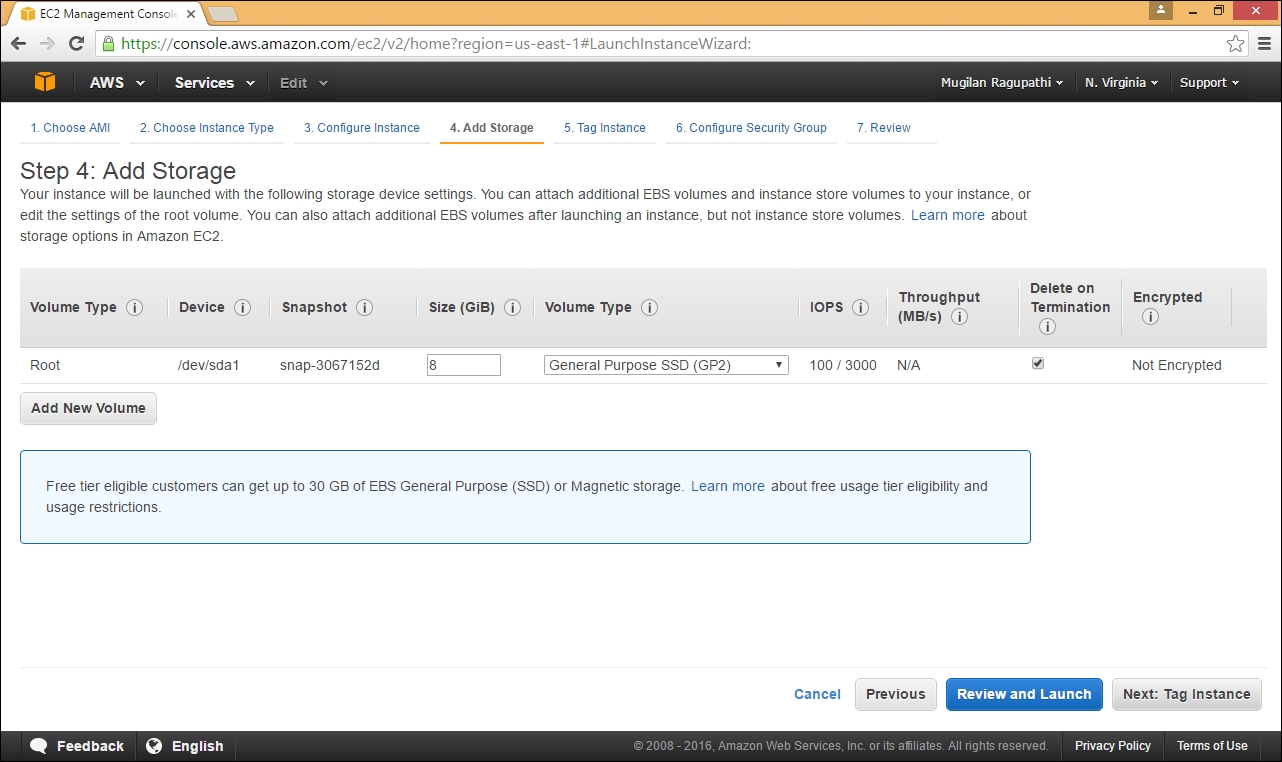Open the Support dropdown menu
This screenshot has height=762, width=1282.
[x=1209, y=83]
